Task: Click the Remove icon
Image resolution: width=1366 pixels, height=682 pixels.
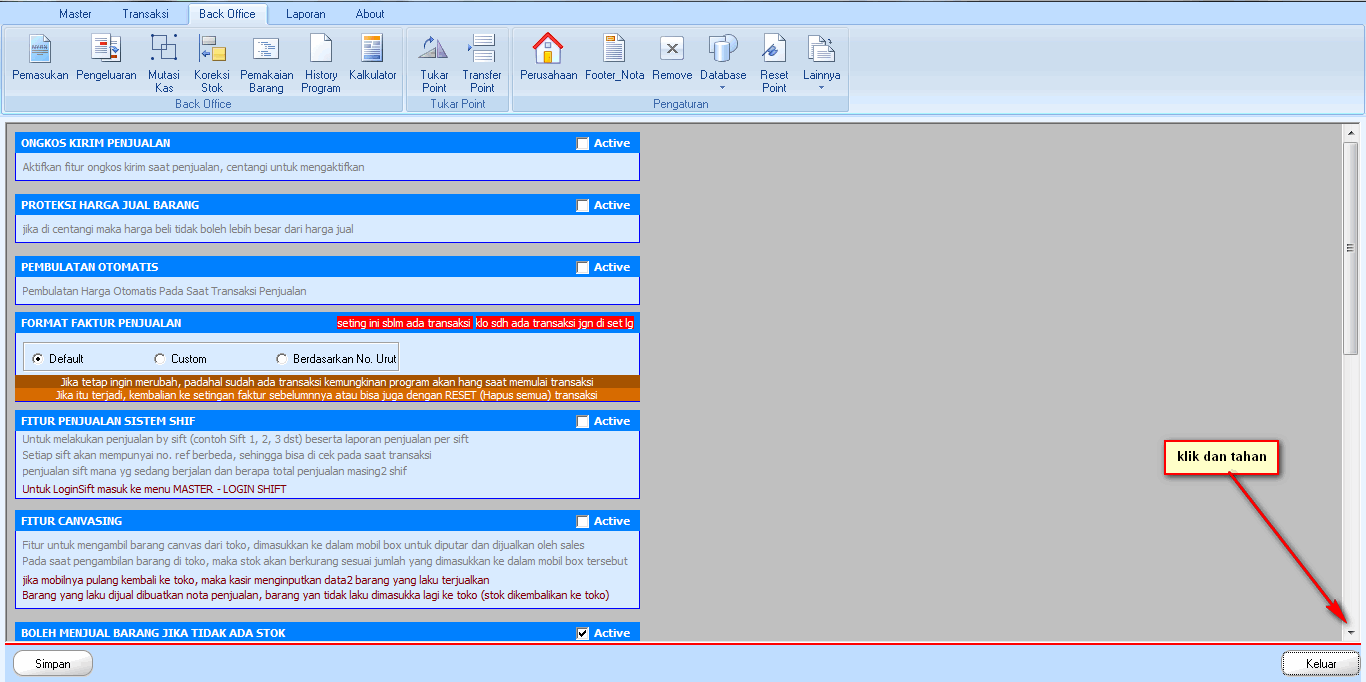Action: [x=672, y=58]
